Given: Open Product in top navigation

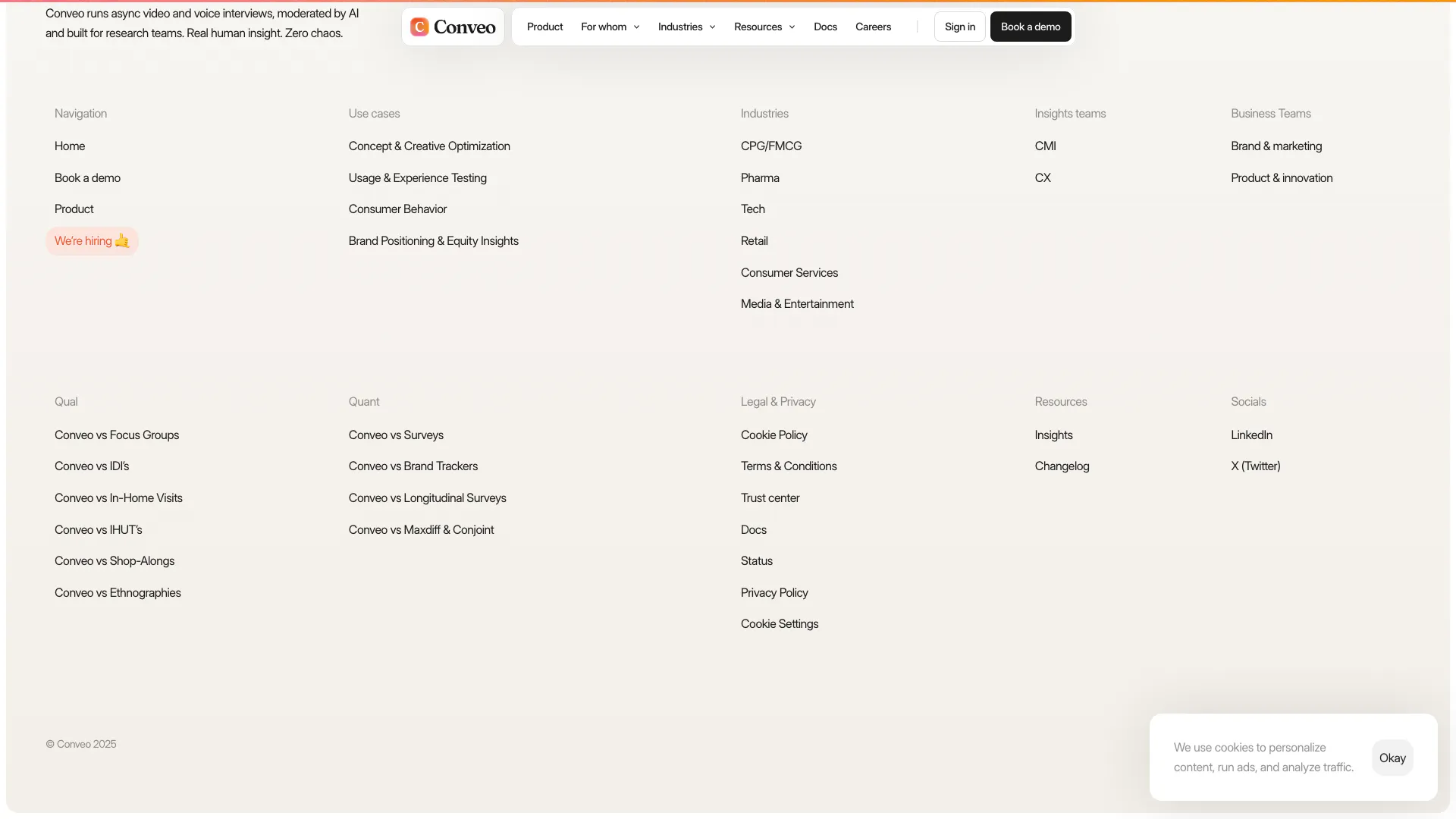Looking at the screenshot, I should 544,27.
